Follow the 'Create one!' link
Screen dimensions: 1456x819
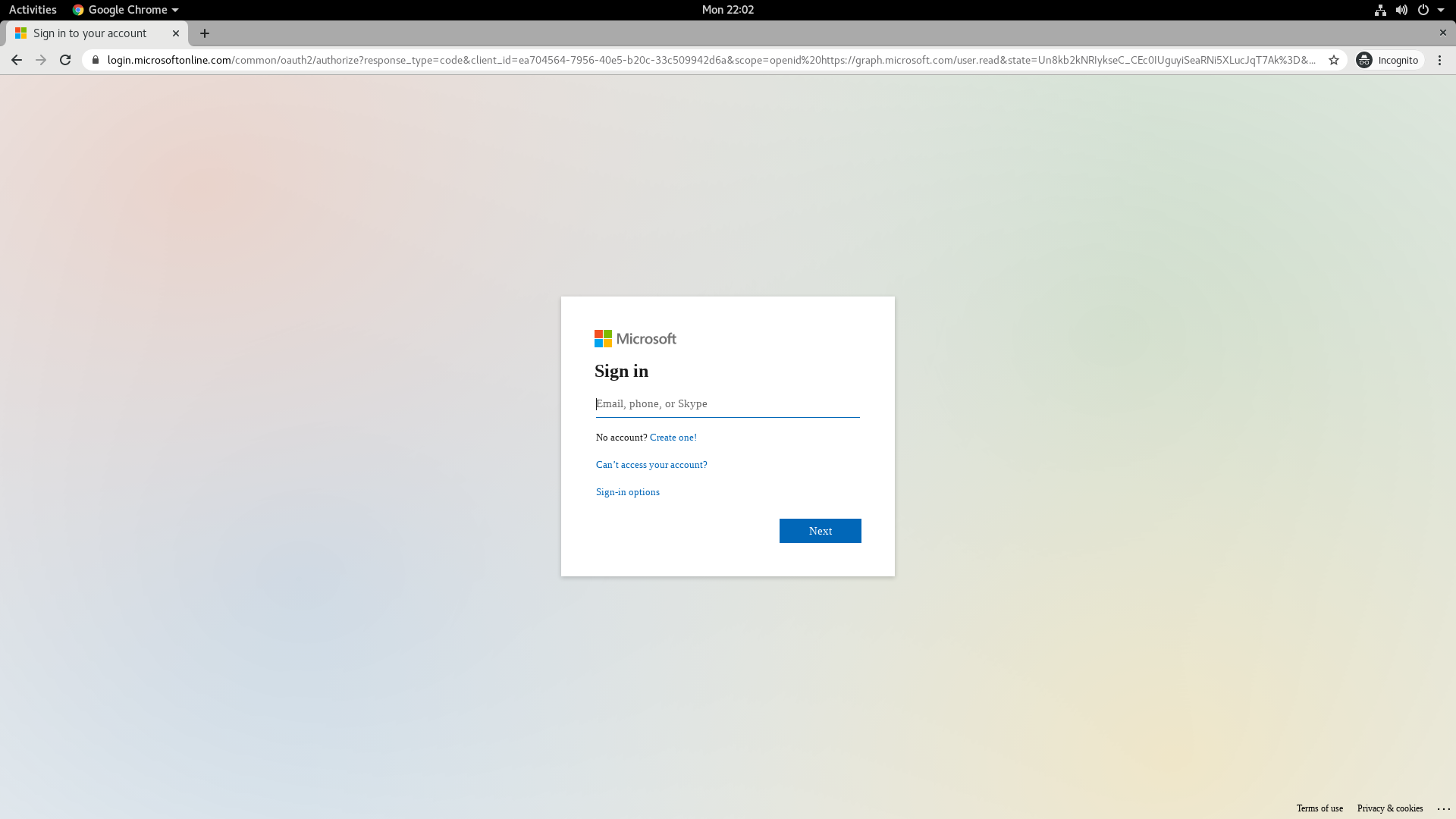click(673, 438)
